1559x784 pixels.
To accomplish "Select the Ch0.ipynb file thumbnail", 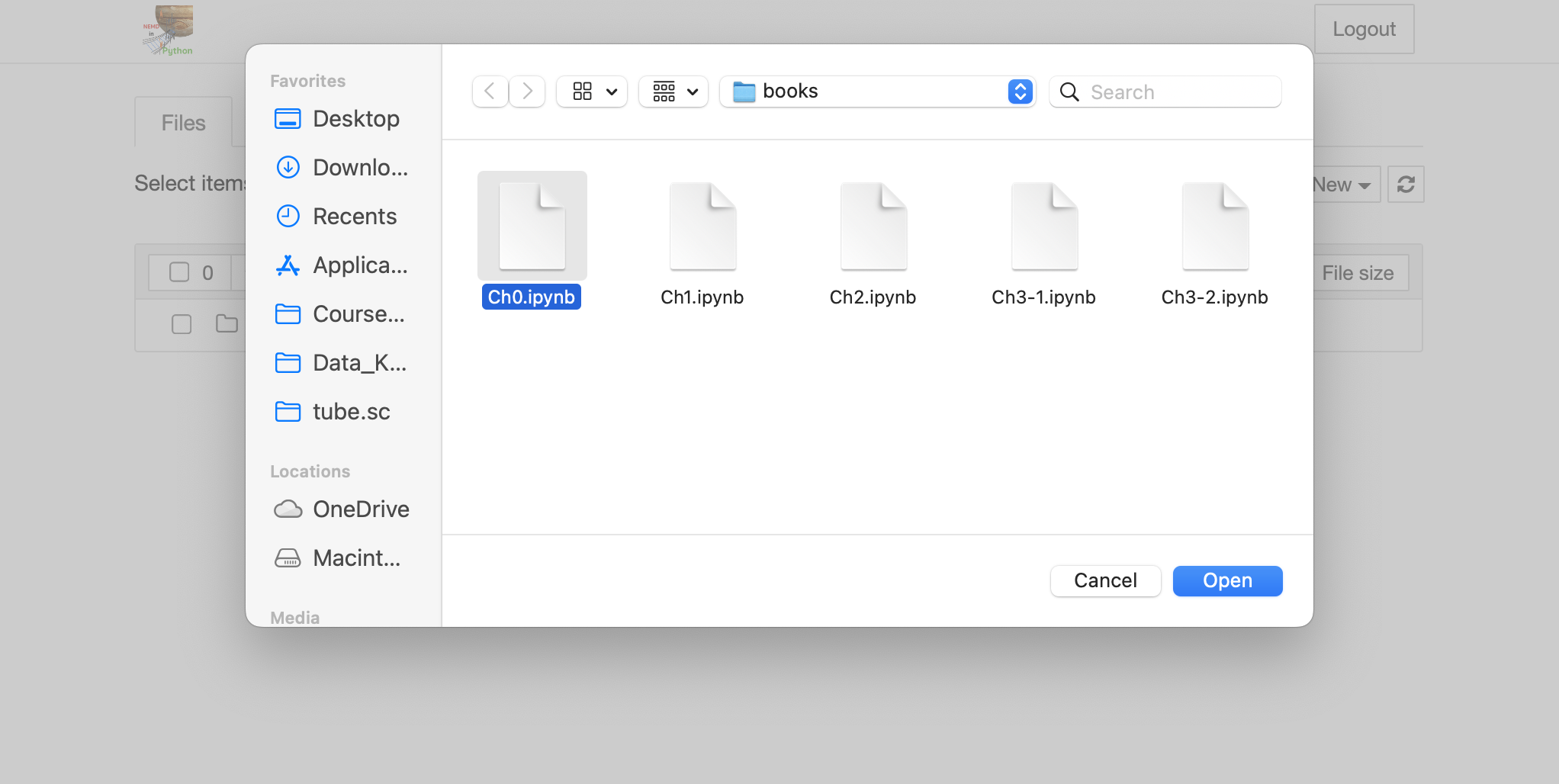I will [532, 227].
